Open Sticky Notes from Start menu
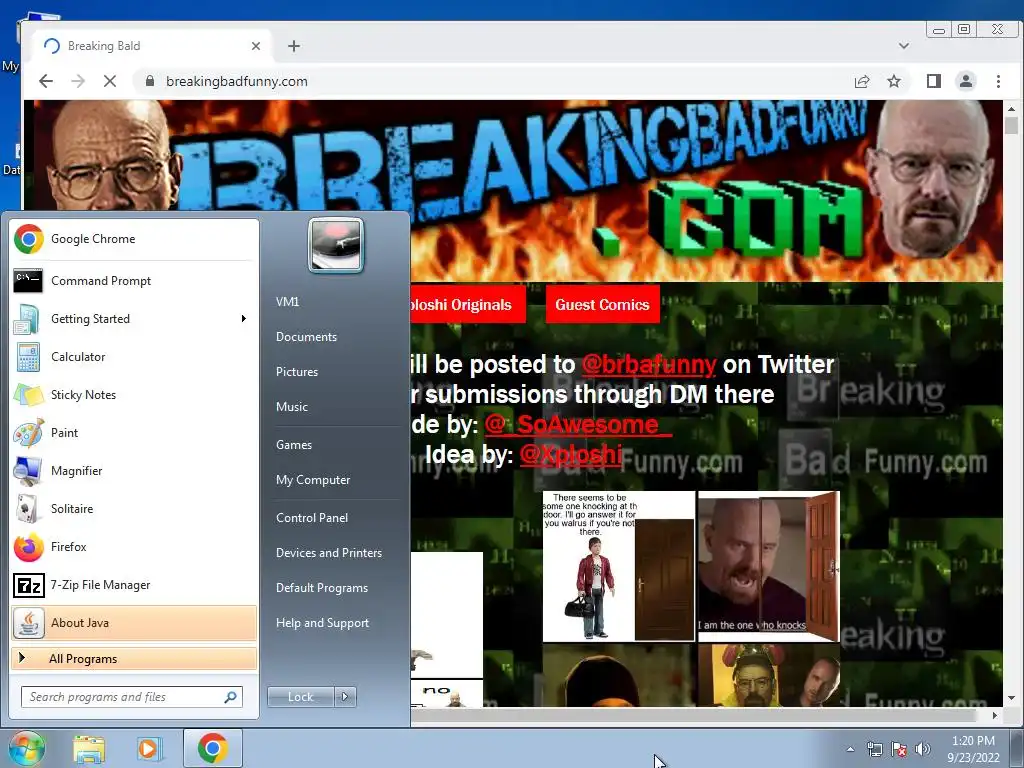The height and width of the screenshot is (768, 1024). [134, 394]
